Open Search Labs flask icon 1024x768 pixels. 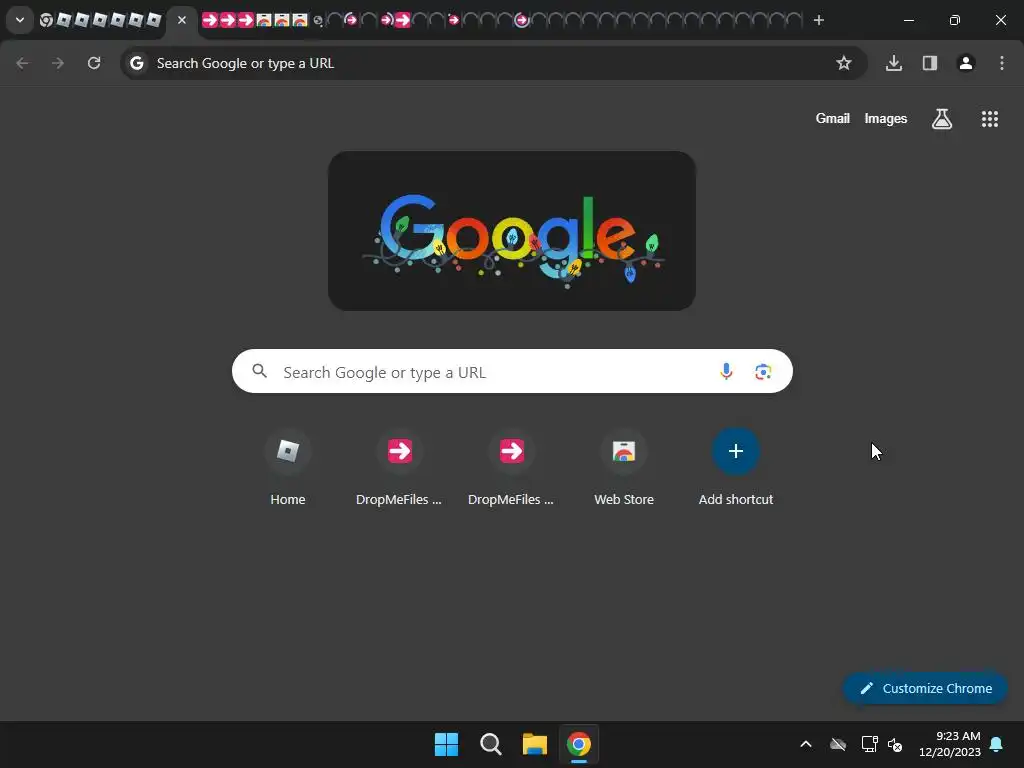(x=942, y=119)
